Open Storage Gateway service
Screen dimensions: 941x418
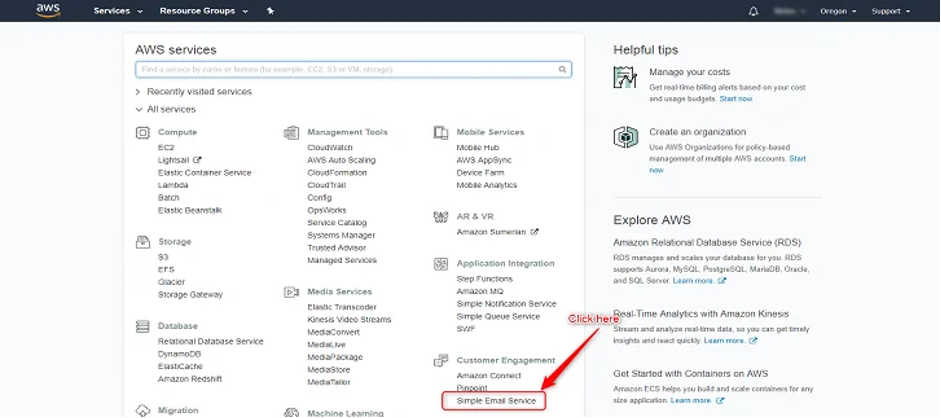pos(190,295)
